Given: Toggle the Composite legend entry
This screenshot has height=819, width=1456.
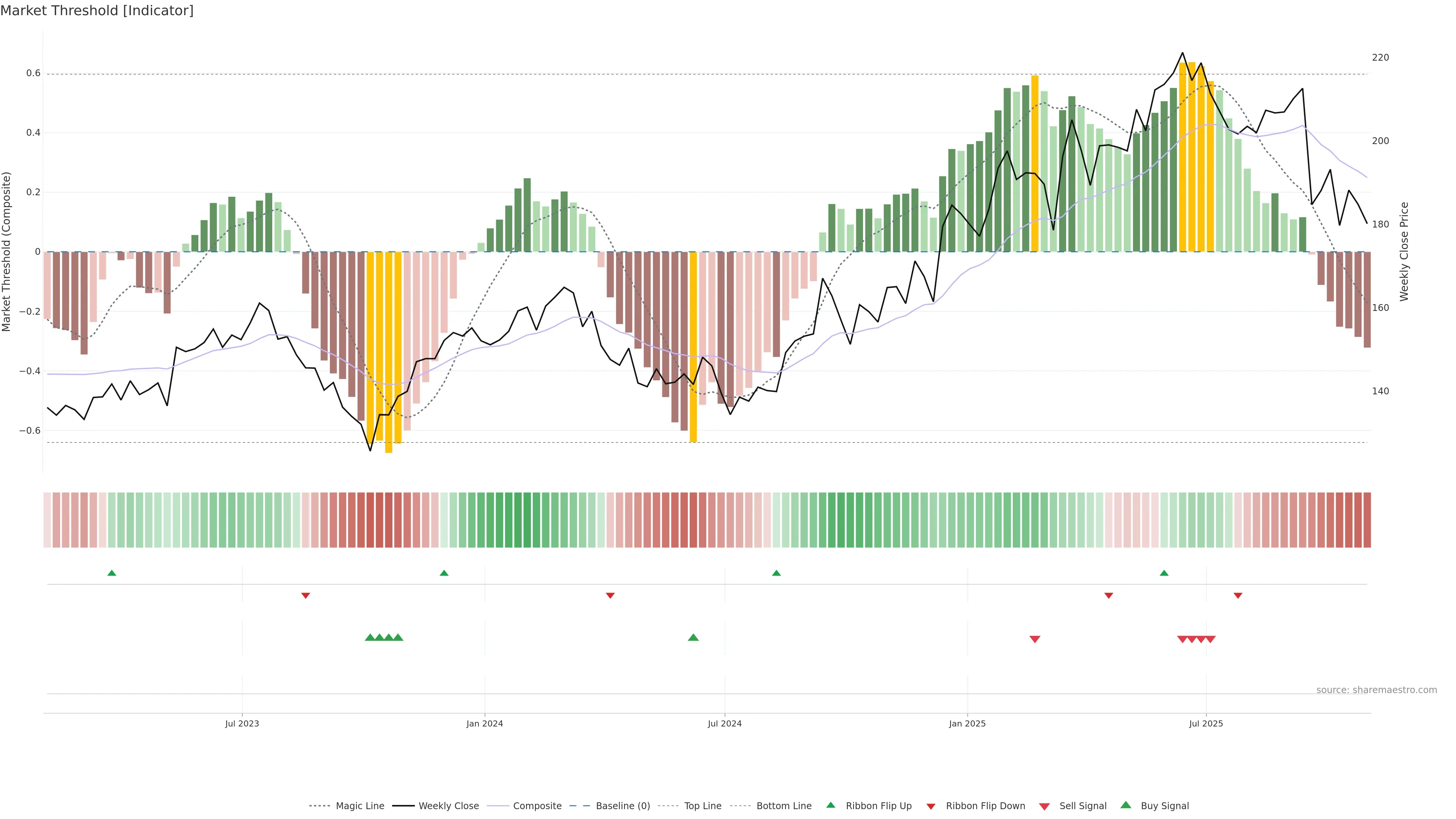Looking at the screenshot, I should pyautogui.click(x=537, y=806).
